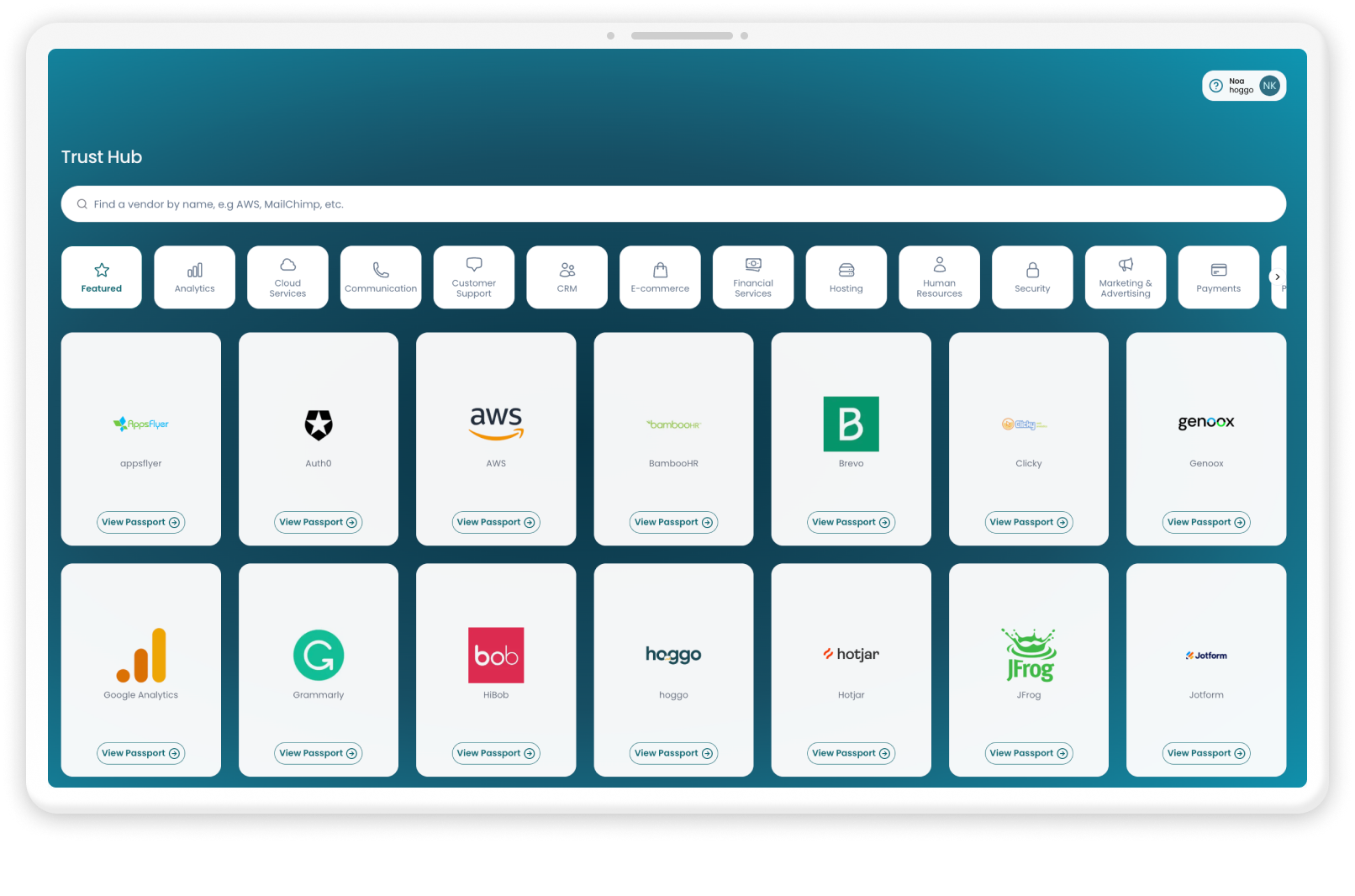Viewport: 1355px width, 896px height.
Task: Open the Cloud Services category
Action: [287, 277]
